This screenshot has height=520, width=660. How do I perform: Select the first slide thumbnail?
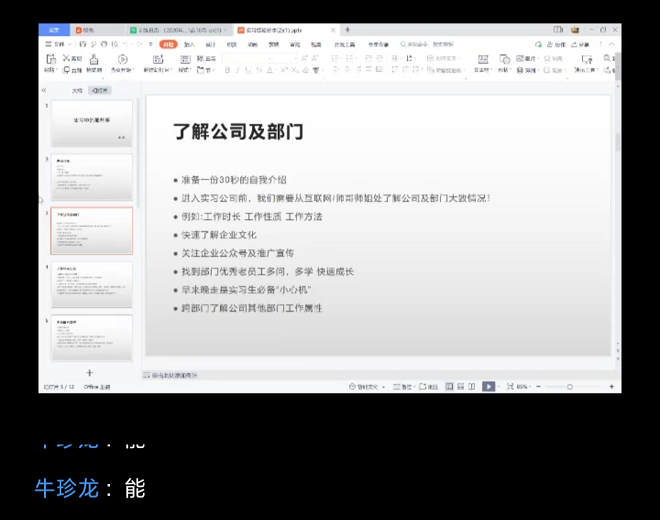[91, 123]
